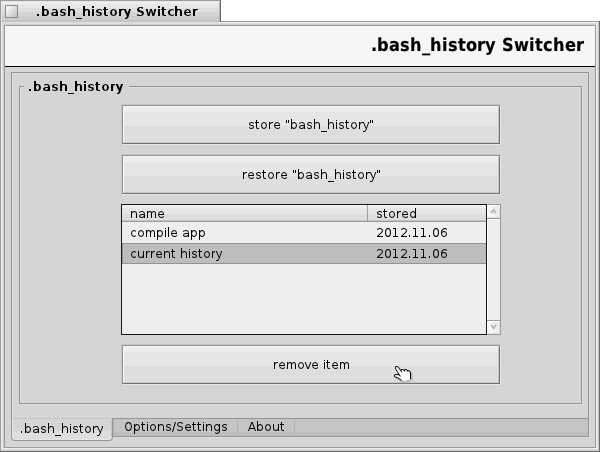Click the ".bash_history Switcher" window title tab
Screen dimensions: 600x452
(x=118, y=12)
